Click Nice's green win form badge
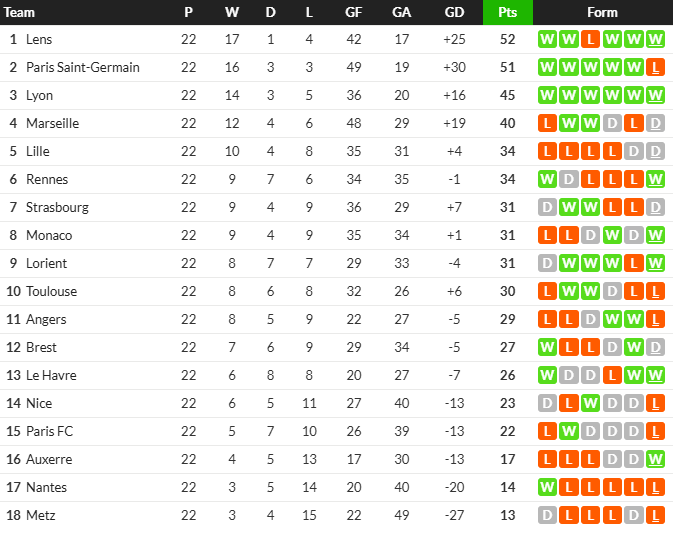Viewport: 675px width, 537px height. tap(590, 403)
